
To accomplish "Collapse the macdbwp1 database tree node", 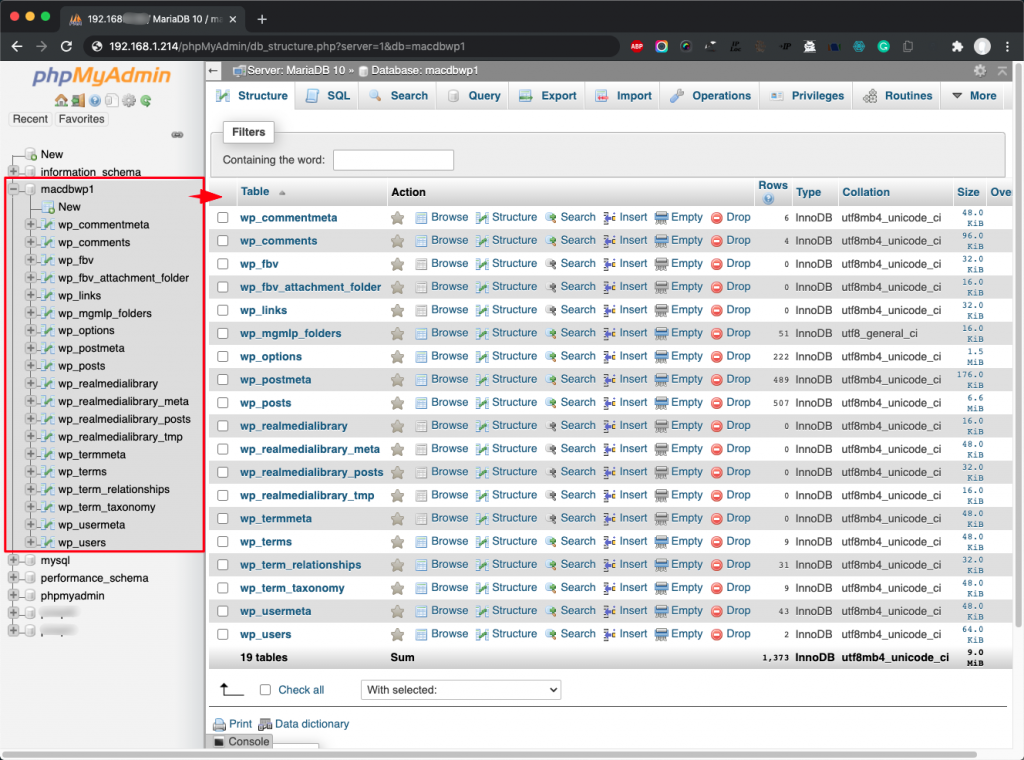I will 13,189.
